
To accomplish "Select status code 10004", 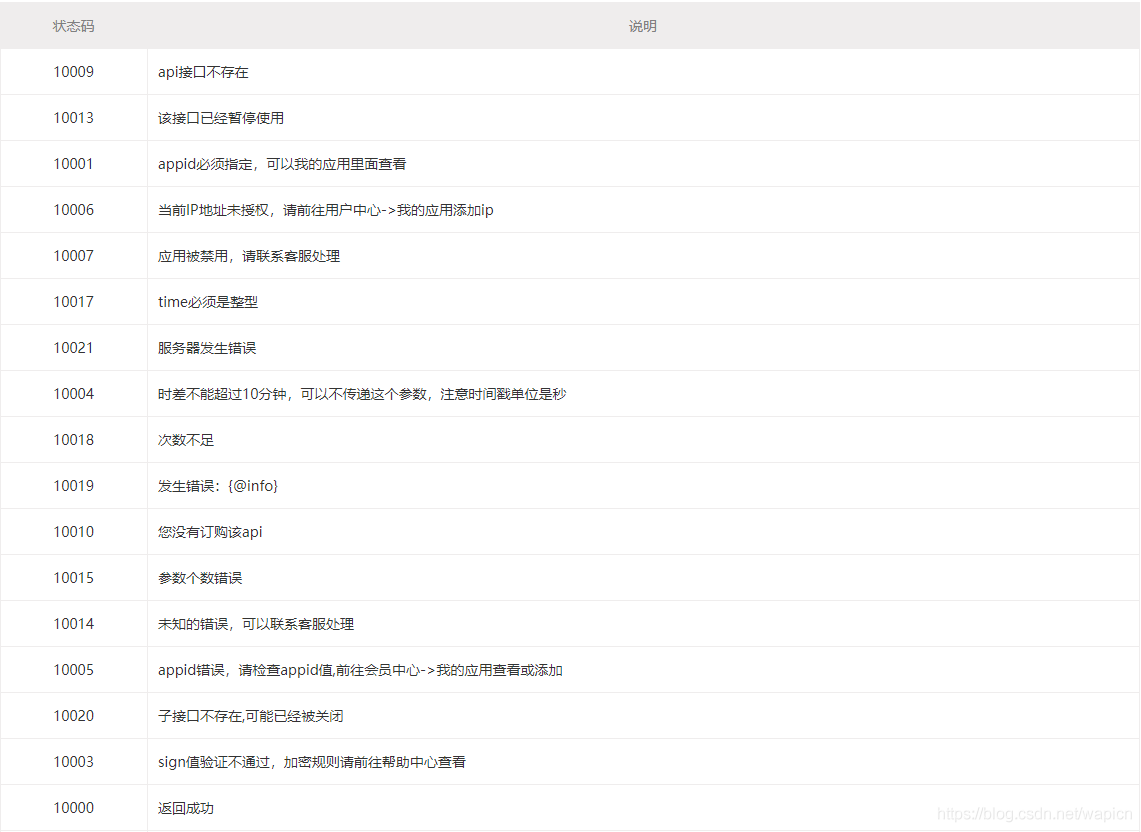I will click(73, 393).
